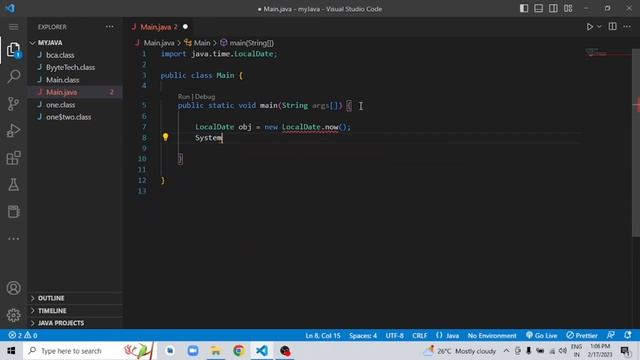The image size is (640, 360).
Task: Open the Accounts icon
Action: 13,288
